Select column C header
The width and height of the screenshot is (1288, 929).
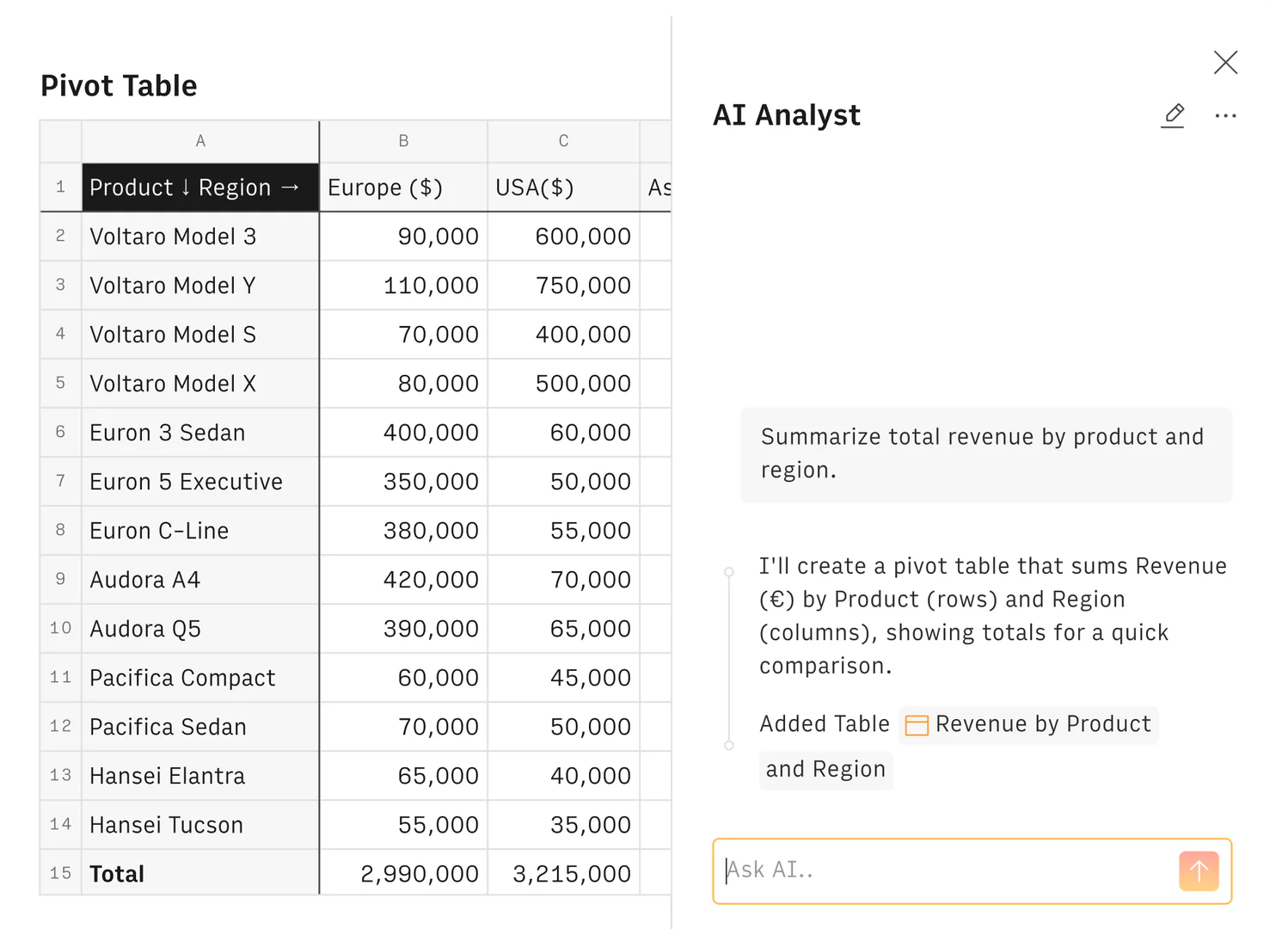(563, 141)
